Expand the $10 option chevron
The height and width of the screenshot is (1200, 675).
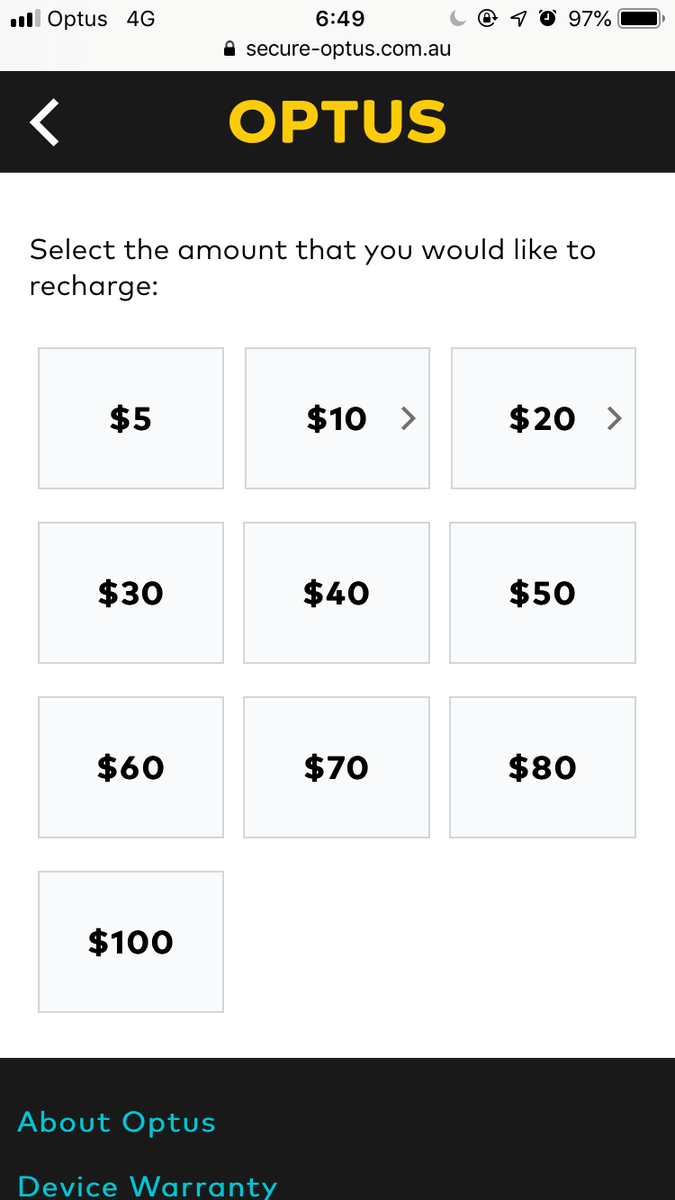407,419
